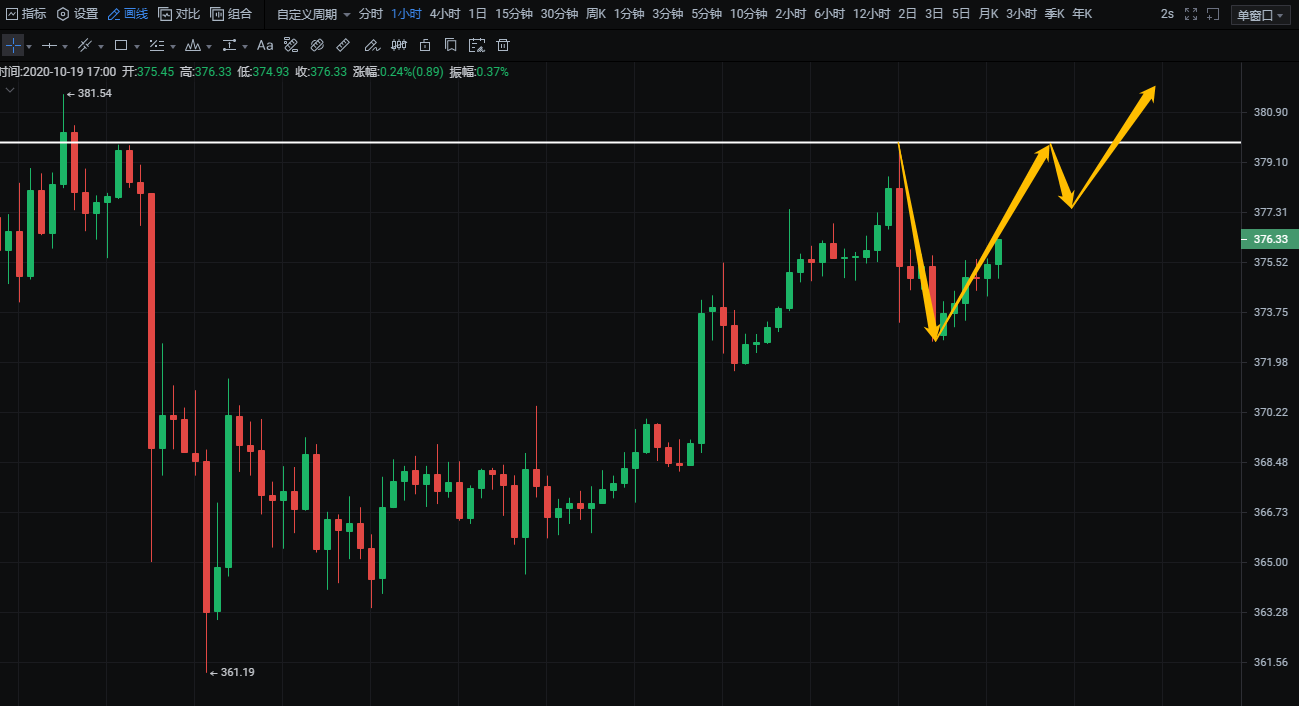Screen dimensions: 1299x706
Task: Click the 376.33 current price label
Action: [x=1269, y=239]
